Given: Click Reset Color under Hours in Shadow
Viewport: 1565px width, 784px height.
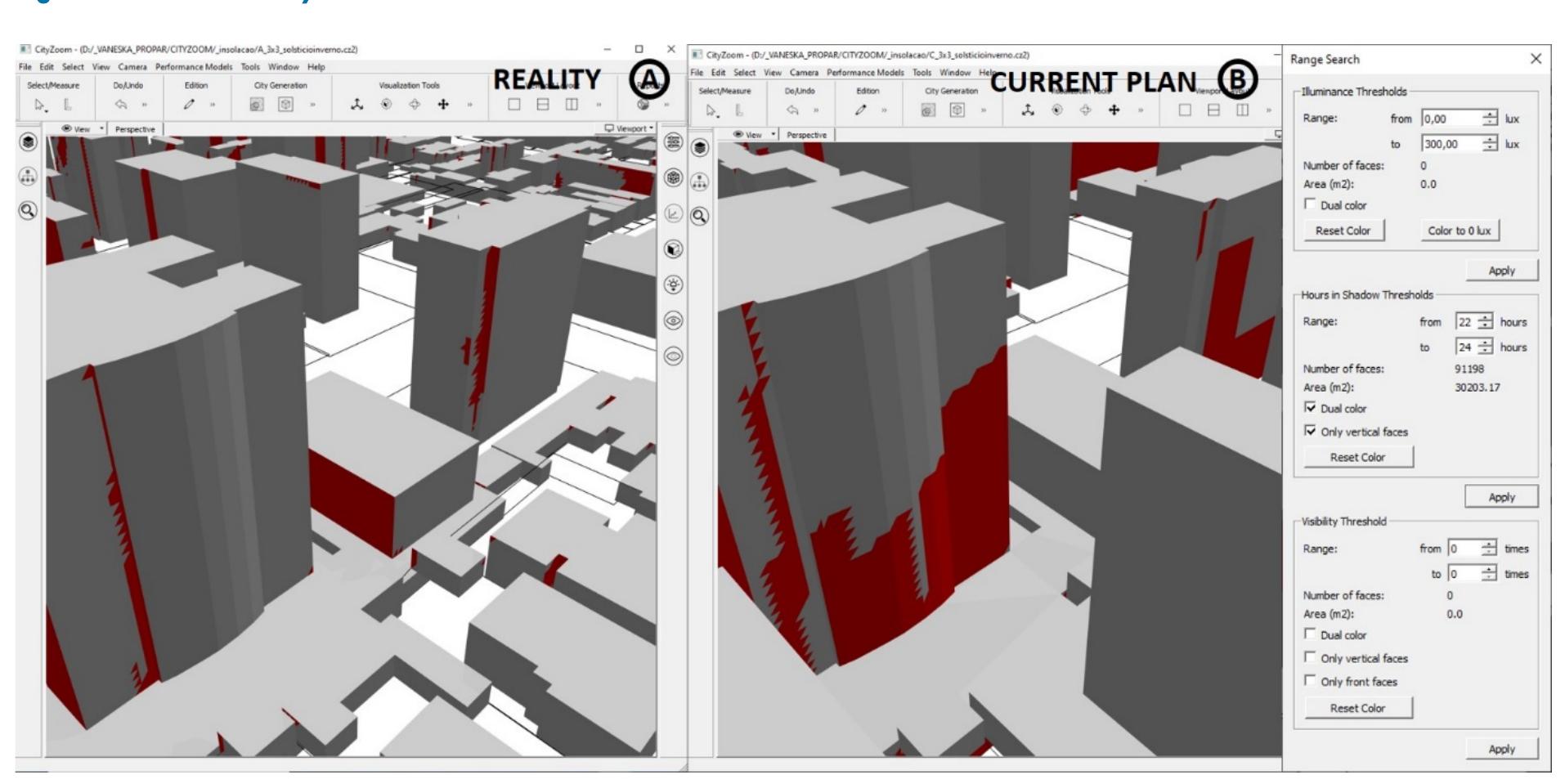Looking at the screenshot, I should click(1357, 457).
